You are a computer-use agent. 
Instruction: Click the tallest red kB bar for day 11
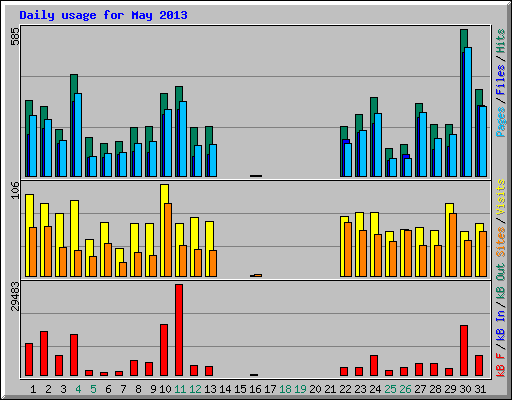179,330
